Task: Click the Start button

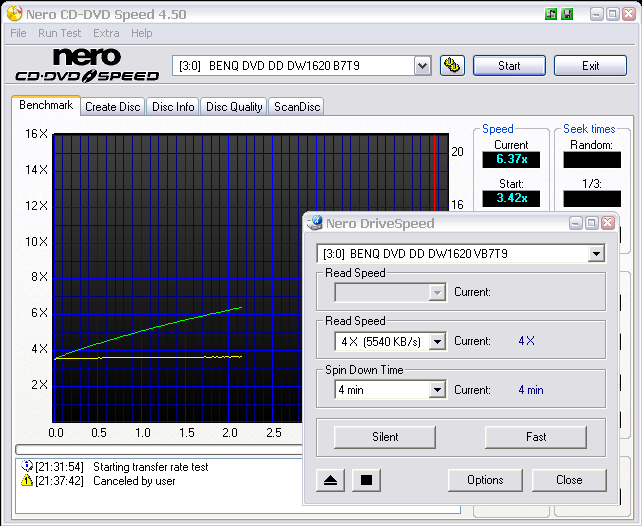Action: click(509, 65)
